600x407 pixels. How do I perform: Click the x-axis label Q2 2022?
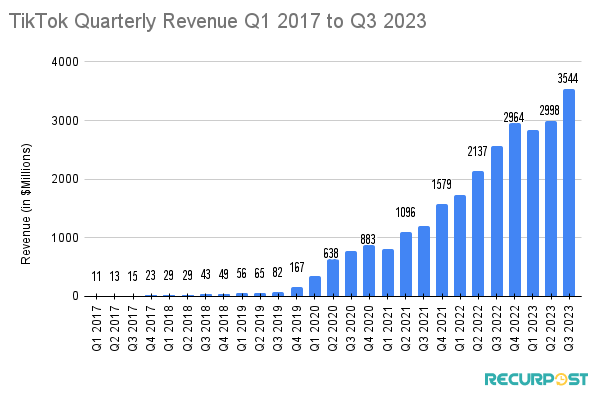click(x=478, y=328)
